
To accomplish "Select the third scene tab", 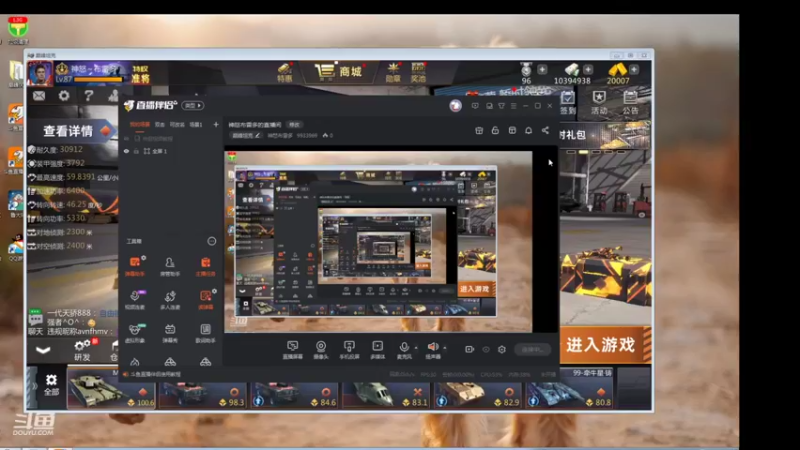I will pos(177,124).
